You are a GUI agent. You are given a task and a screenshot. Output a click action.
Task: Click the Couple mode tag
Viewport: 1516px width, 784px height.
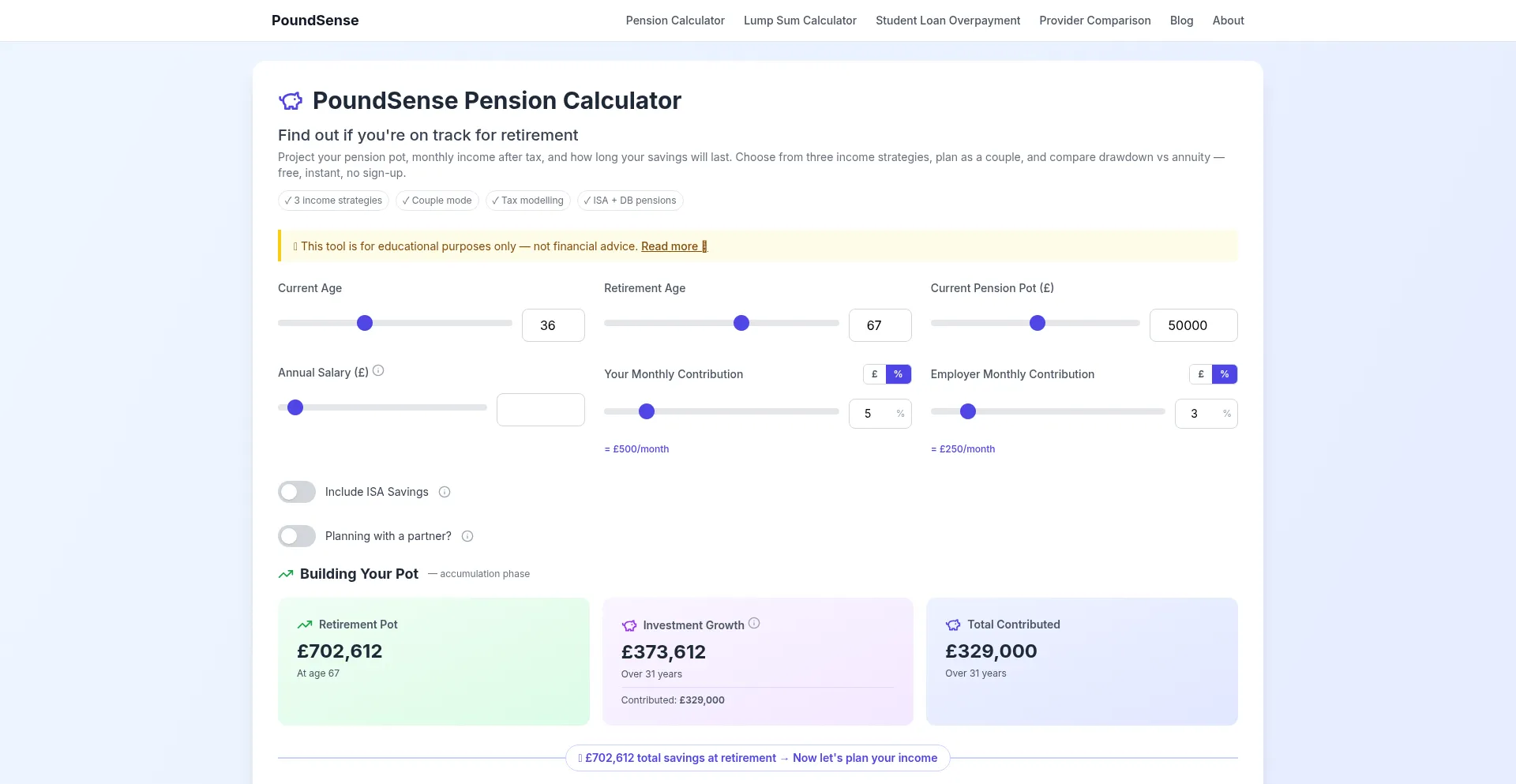[x=437, y=201]
